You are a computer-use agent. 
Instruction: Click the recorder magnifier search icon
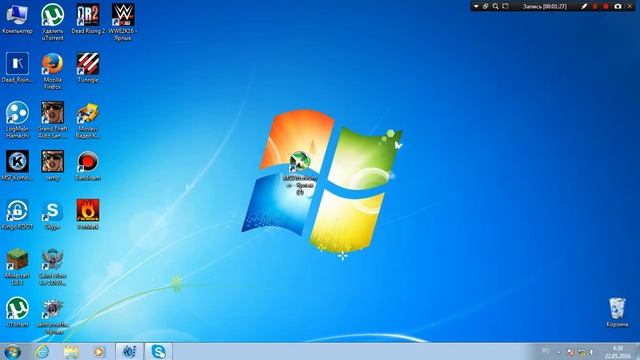[x=496, y=7]
